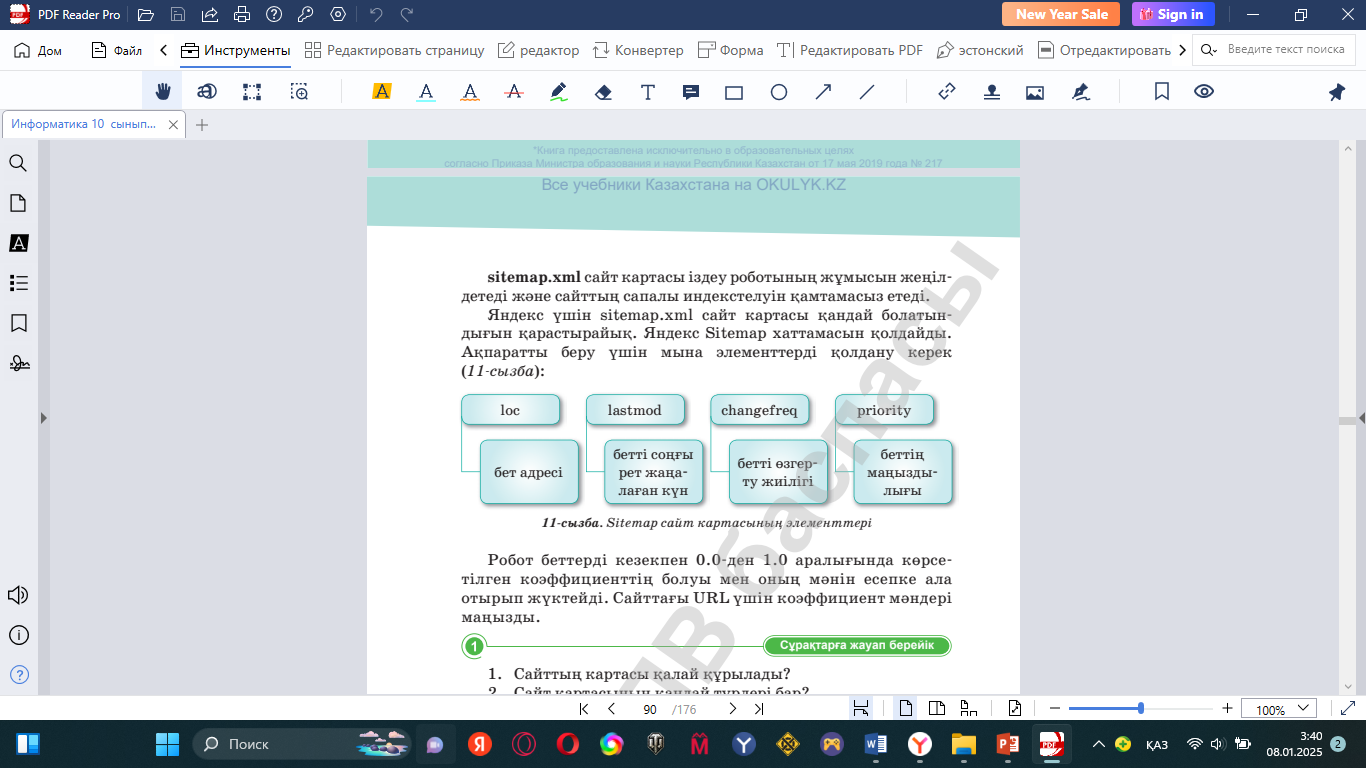Viewport: 1366px width, 768px height.
Task: Open settings hexagon icon in title bar
Action: point(338,15)
